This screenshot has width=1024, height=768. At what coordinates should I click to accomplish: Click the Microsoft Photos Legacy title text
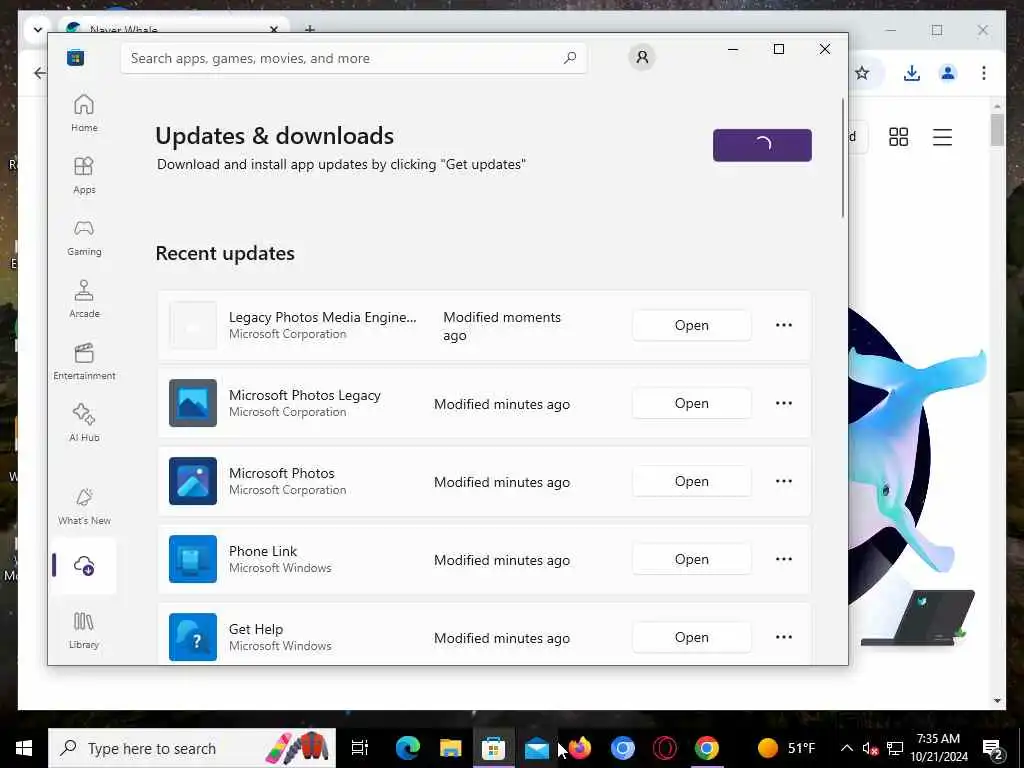pyautogui.click(x=304, y=395)
